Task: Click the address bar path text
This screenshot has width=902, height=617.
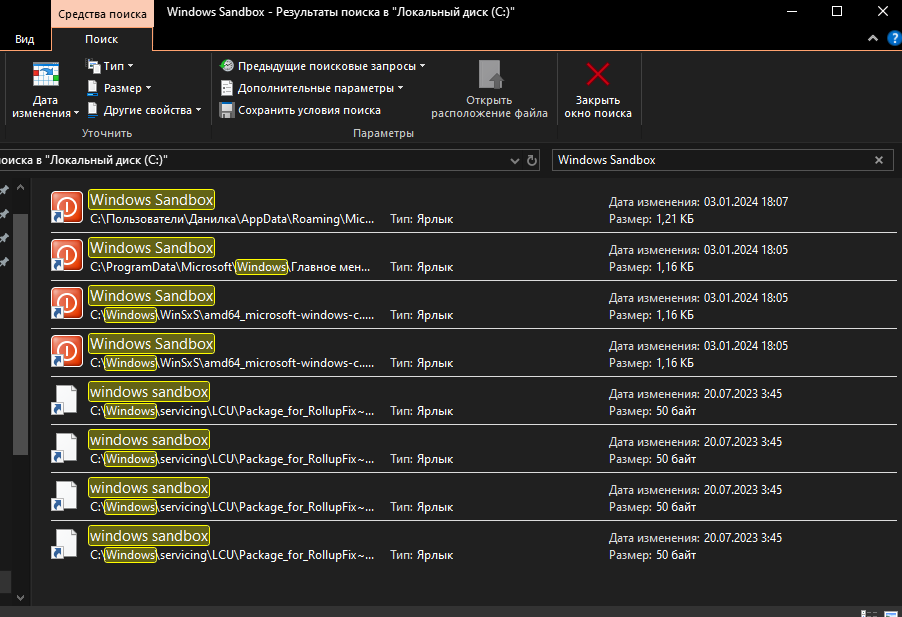Action: pos(83,160)
